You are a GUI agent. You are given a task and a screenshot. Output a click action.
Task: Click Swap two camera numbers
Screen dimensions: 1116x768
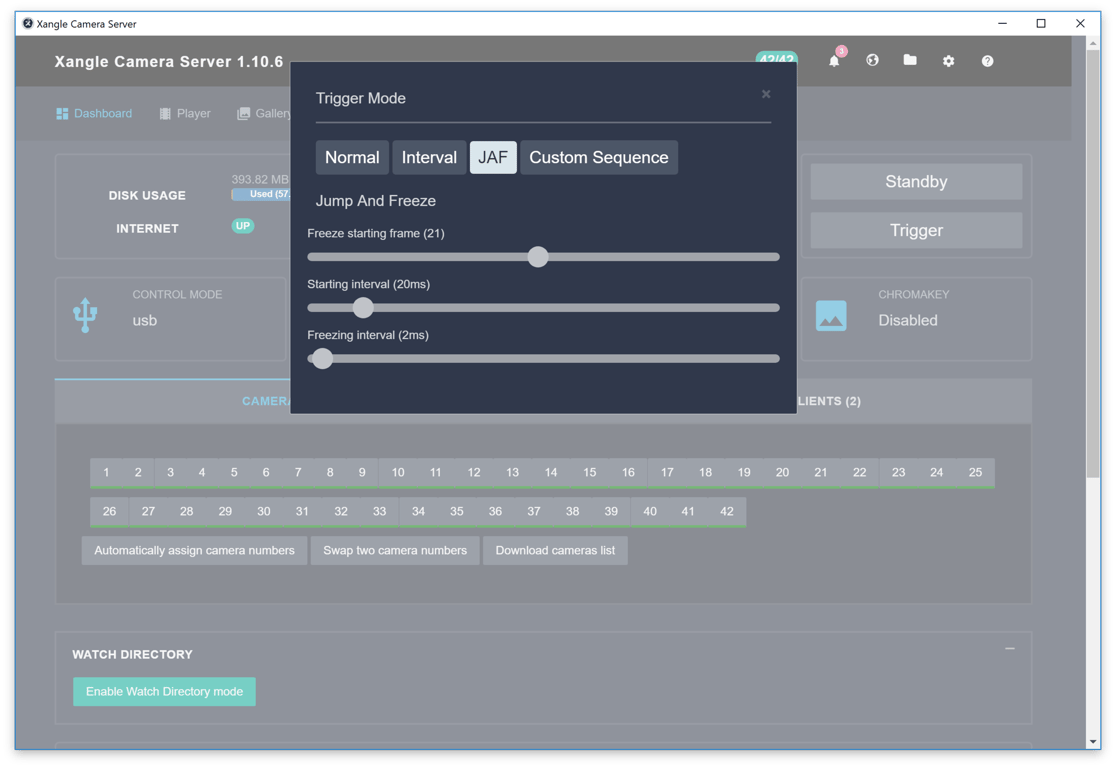(x=395, y=551)
